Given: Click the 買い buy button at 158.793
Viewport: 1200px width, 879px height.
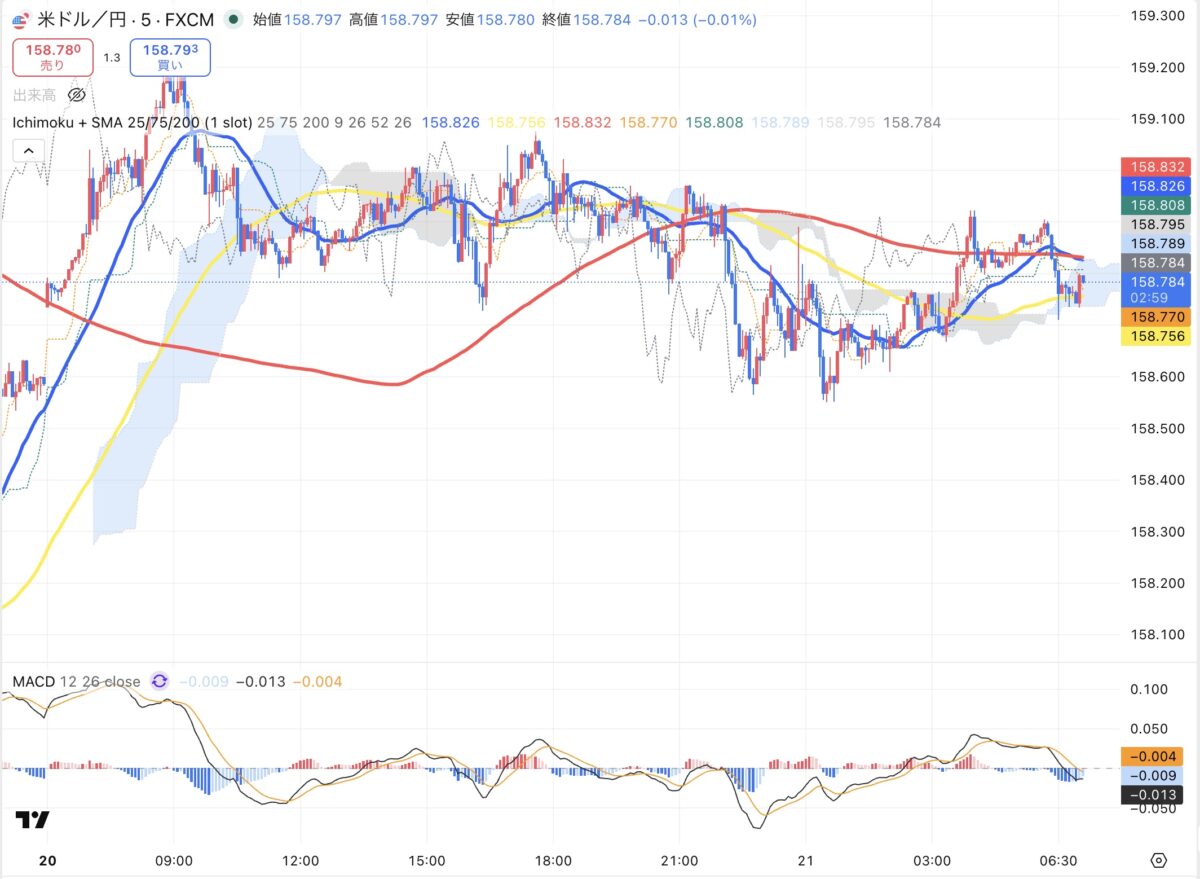Looking at the screenshot, I should [169, 57].
